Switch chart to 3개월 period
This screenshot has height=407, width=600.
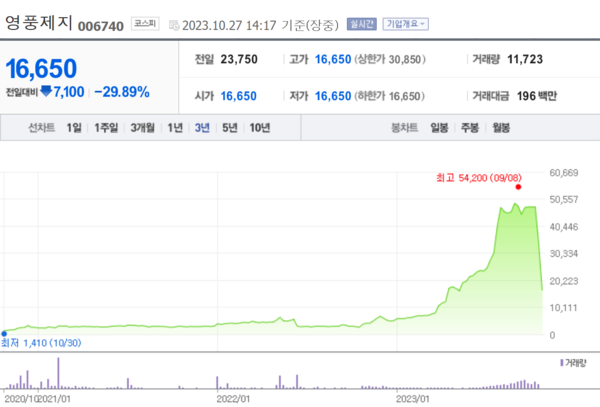pos(144,128)
